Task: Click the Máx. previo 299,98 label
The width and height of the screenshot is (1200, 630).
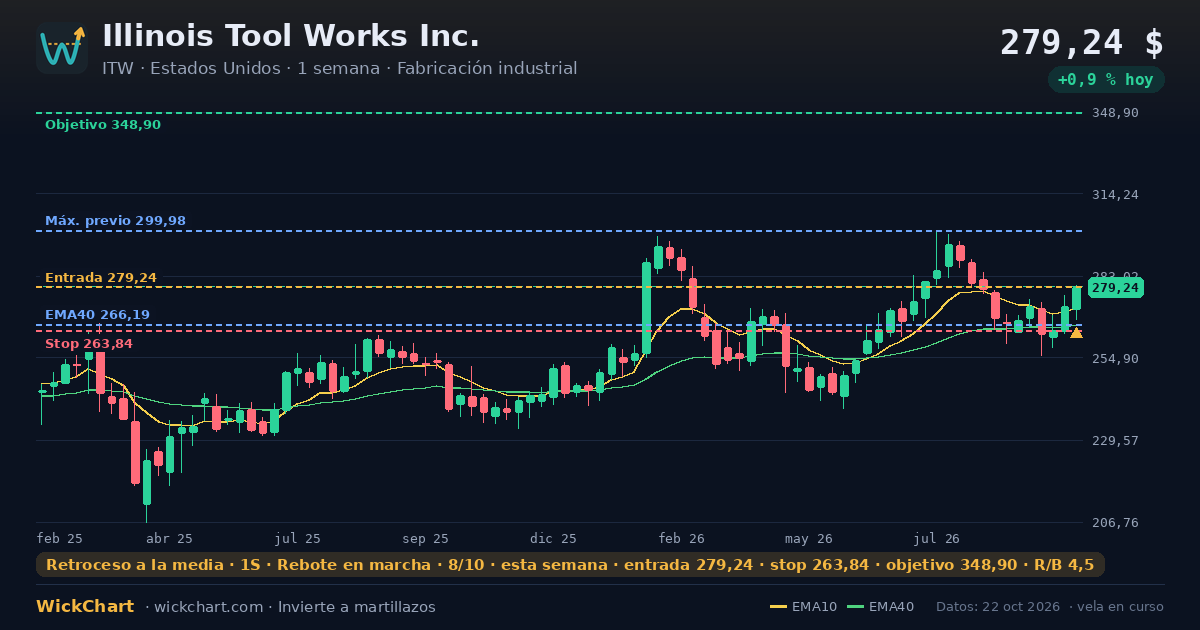Action: pyautogui.click(x=115, y=221)
